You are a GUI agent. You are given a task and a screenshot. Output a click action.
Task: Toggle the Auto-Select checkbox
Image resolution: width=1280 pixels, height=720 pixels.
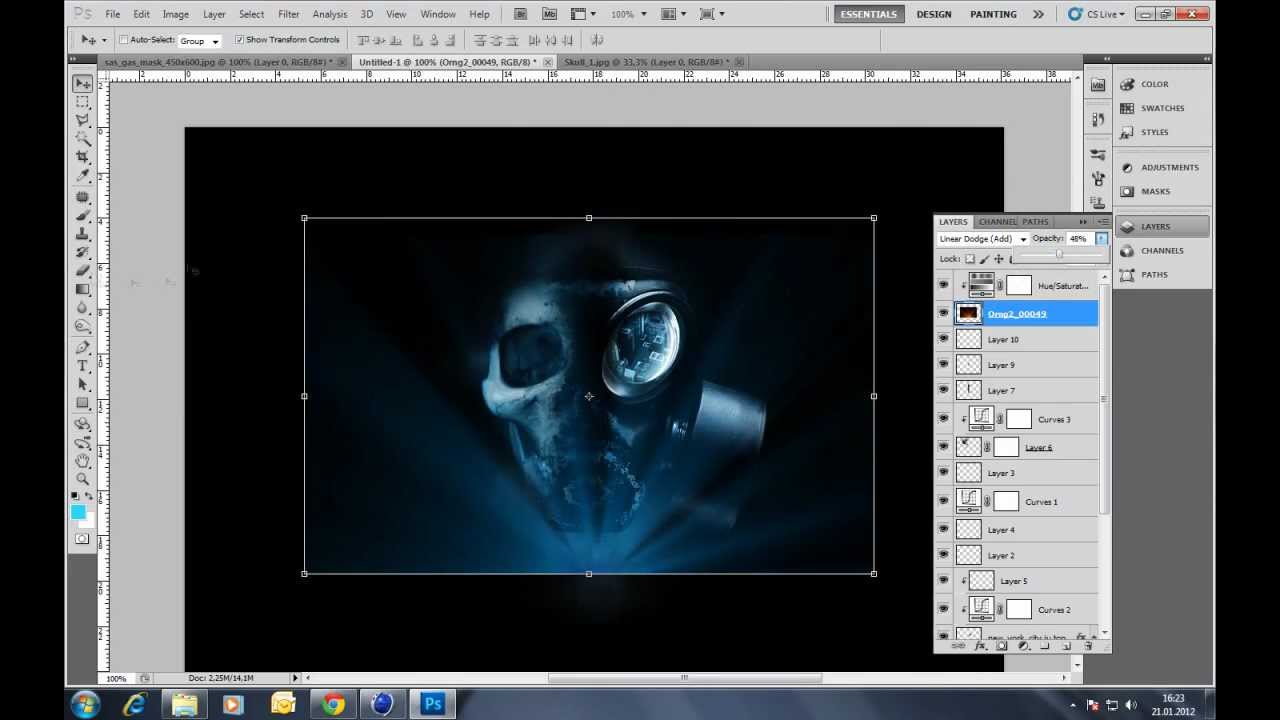coord(123,40)
